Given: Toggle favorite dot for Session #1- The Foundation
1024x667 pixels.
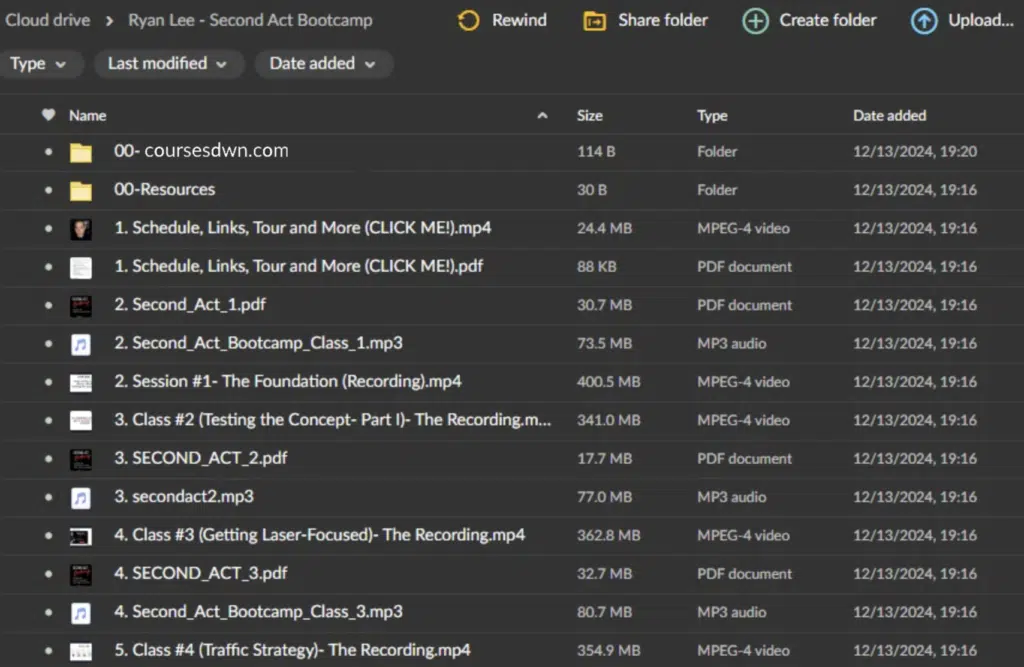Looking at the screenshot, I should (48, 382).
